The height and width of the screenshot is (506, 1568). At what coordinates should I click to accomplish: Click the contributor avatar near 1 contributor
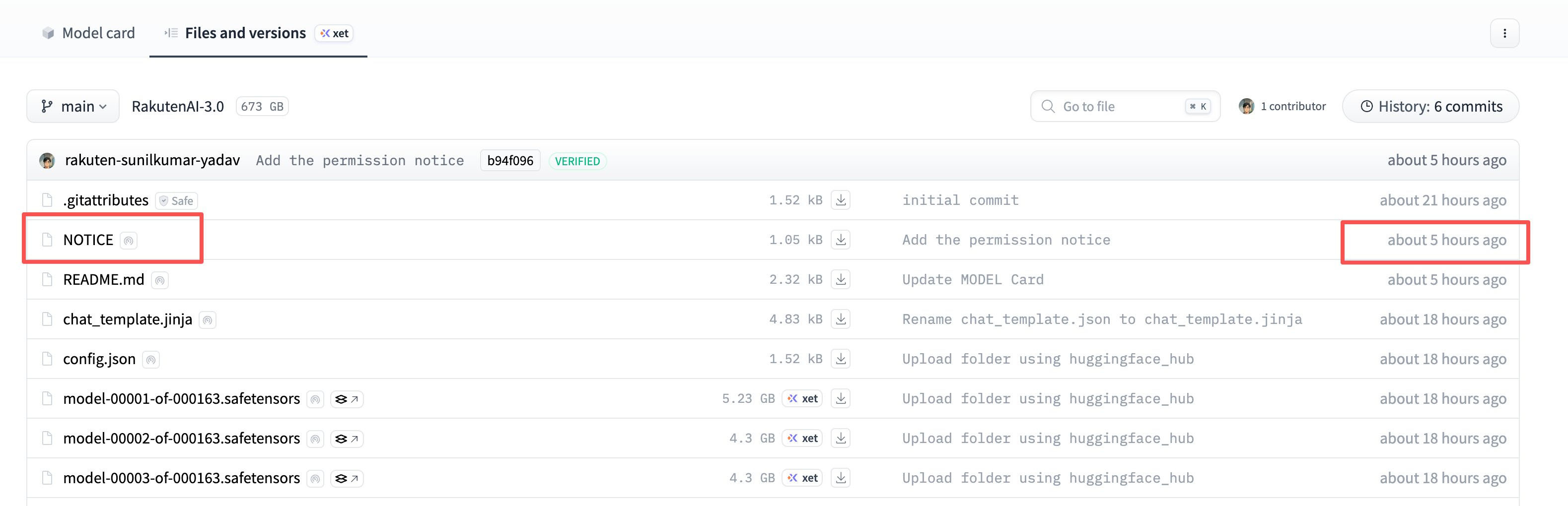coord(1247,107)
